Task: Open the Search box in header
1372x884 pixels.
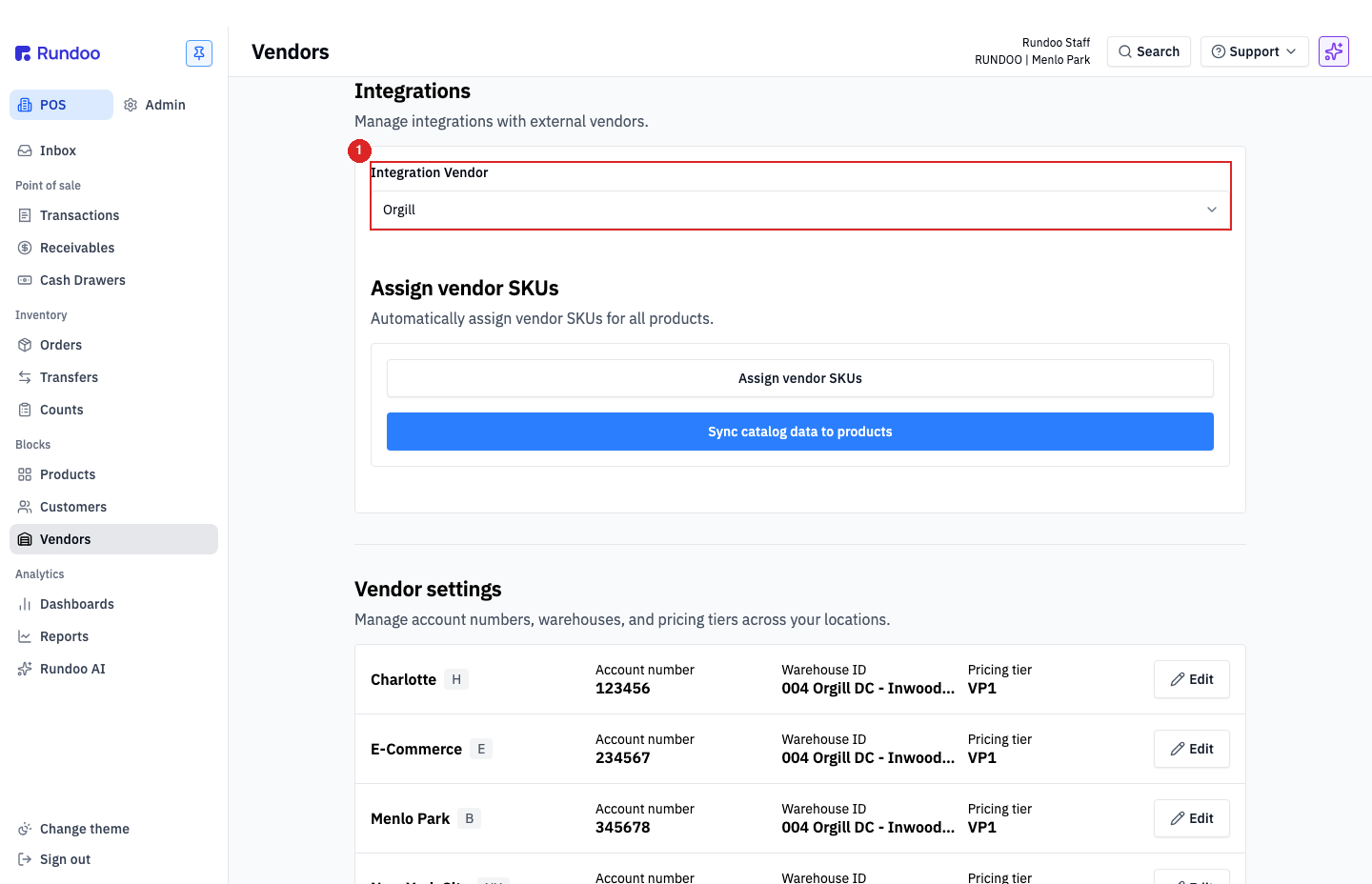Action: 1149,51
